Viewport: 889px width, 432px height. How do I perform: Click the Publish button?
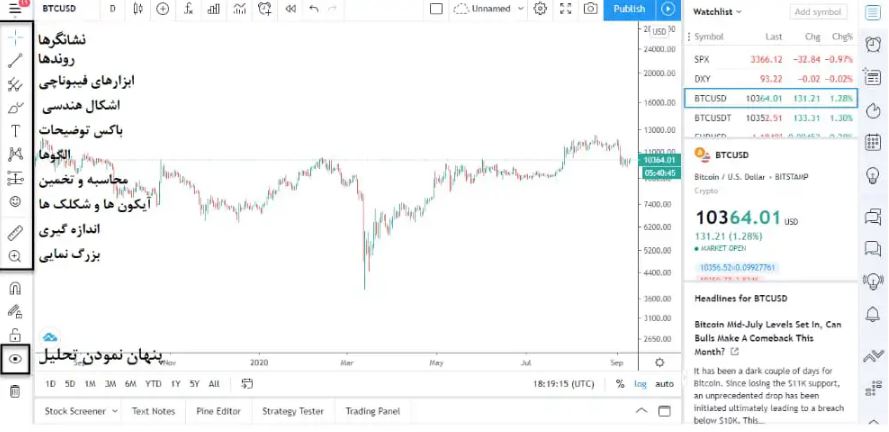[x=629, y=9]
